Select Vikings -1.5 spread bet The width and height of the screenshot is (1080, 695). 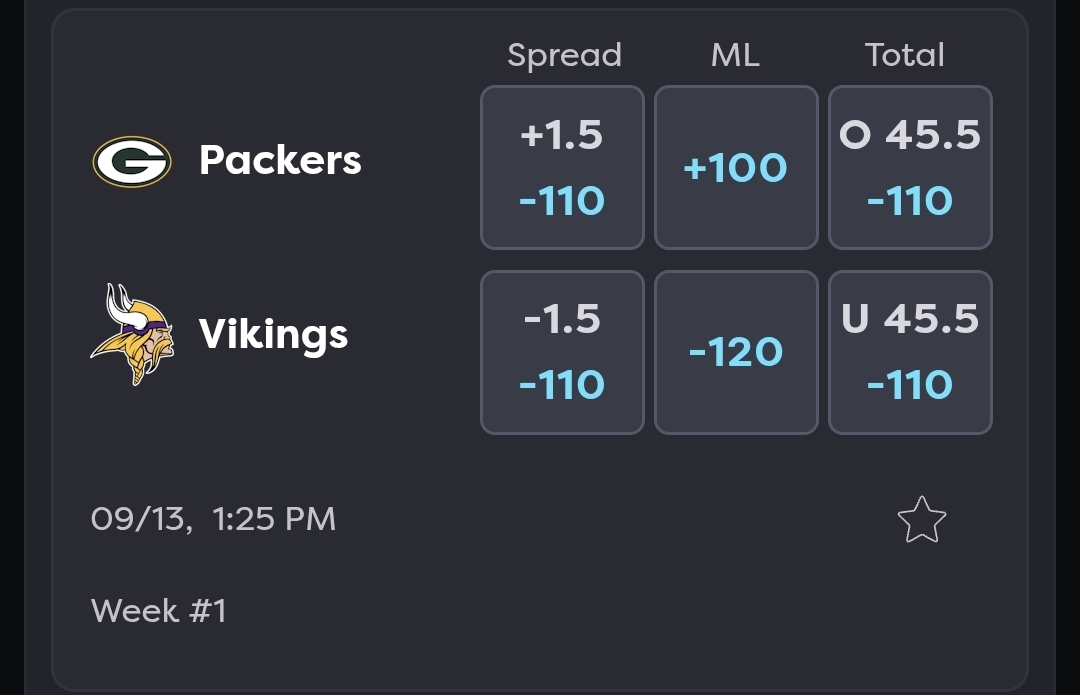click(562, 352)
